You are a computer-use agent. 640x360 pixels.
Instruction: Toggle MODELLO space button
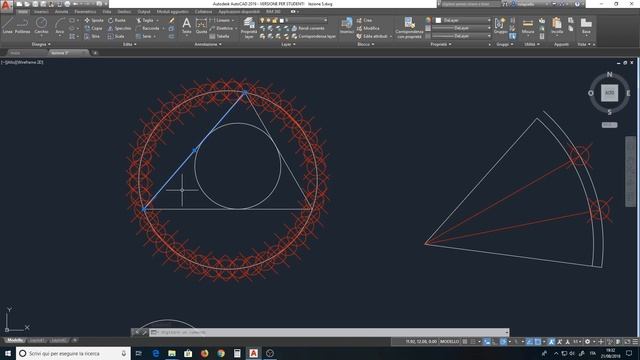point(449,342)
